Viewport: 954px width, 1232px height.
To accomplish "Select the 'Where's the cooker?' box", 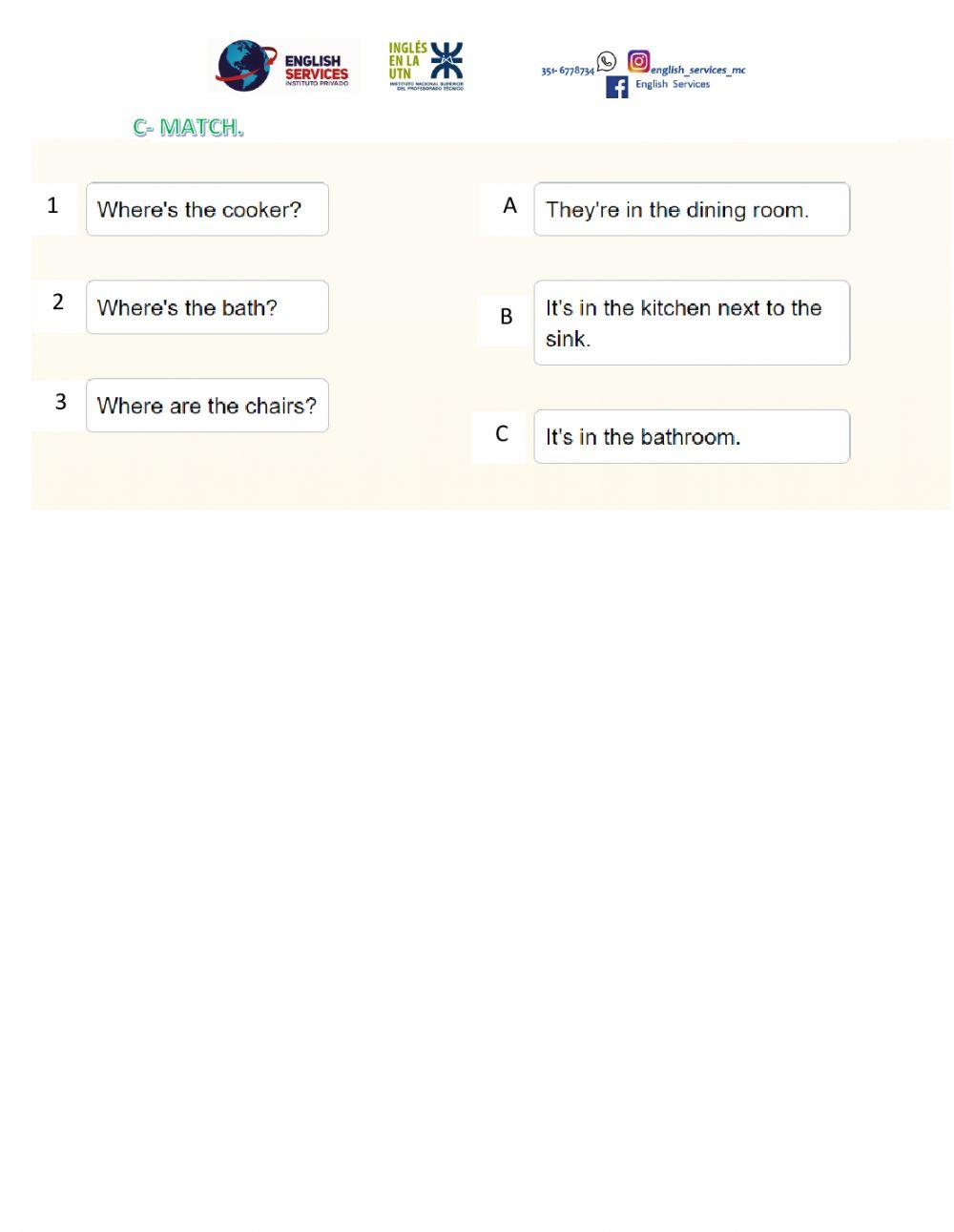I will 207,209.
